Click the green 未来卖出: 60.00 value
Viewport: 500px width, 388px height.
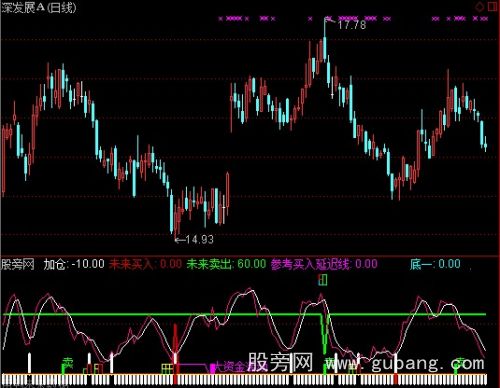(x=226, y=264)
